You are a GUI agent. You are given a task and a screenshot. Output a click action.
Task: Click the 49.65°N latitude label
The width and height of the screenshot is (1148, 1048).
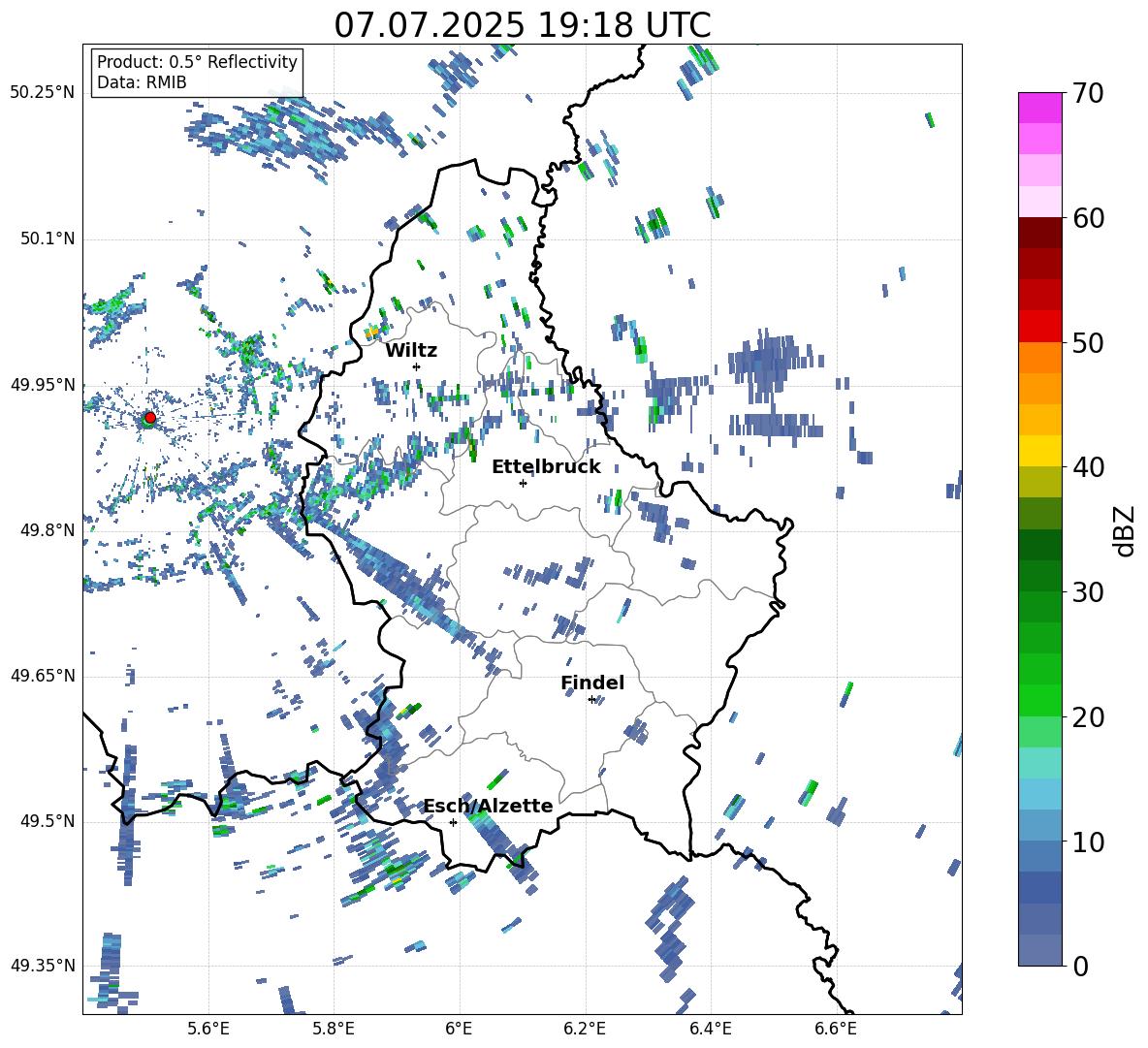[43, 676]
